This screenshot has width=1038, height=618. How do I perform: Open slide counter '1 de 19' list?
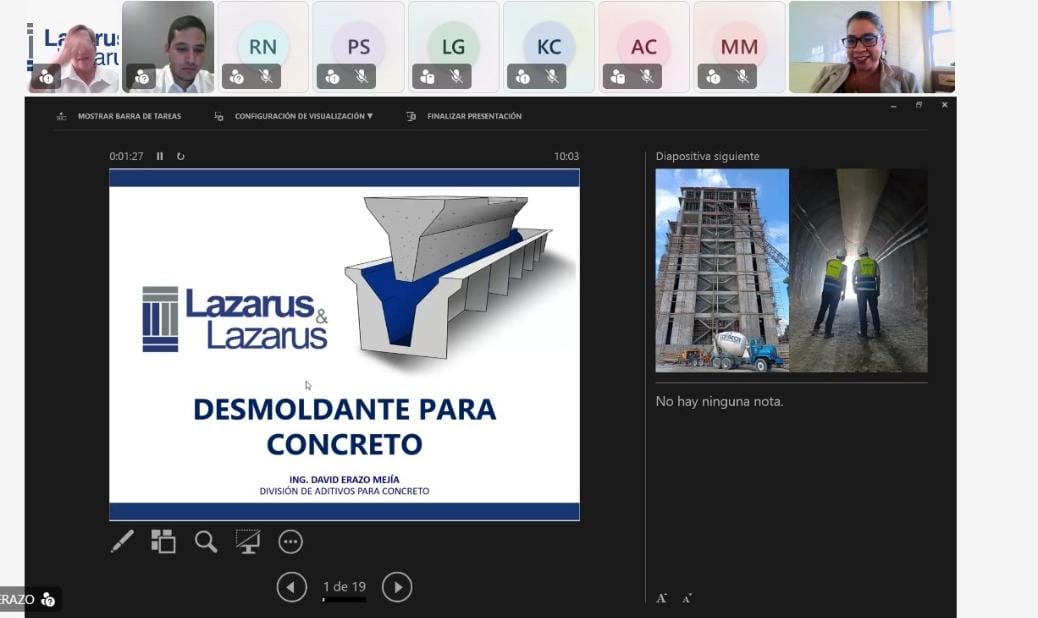coord(344,587)
